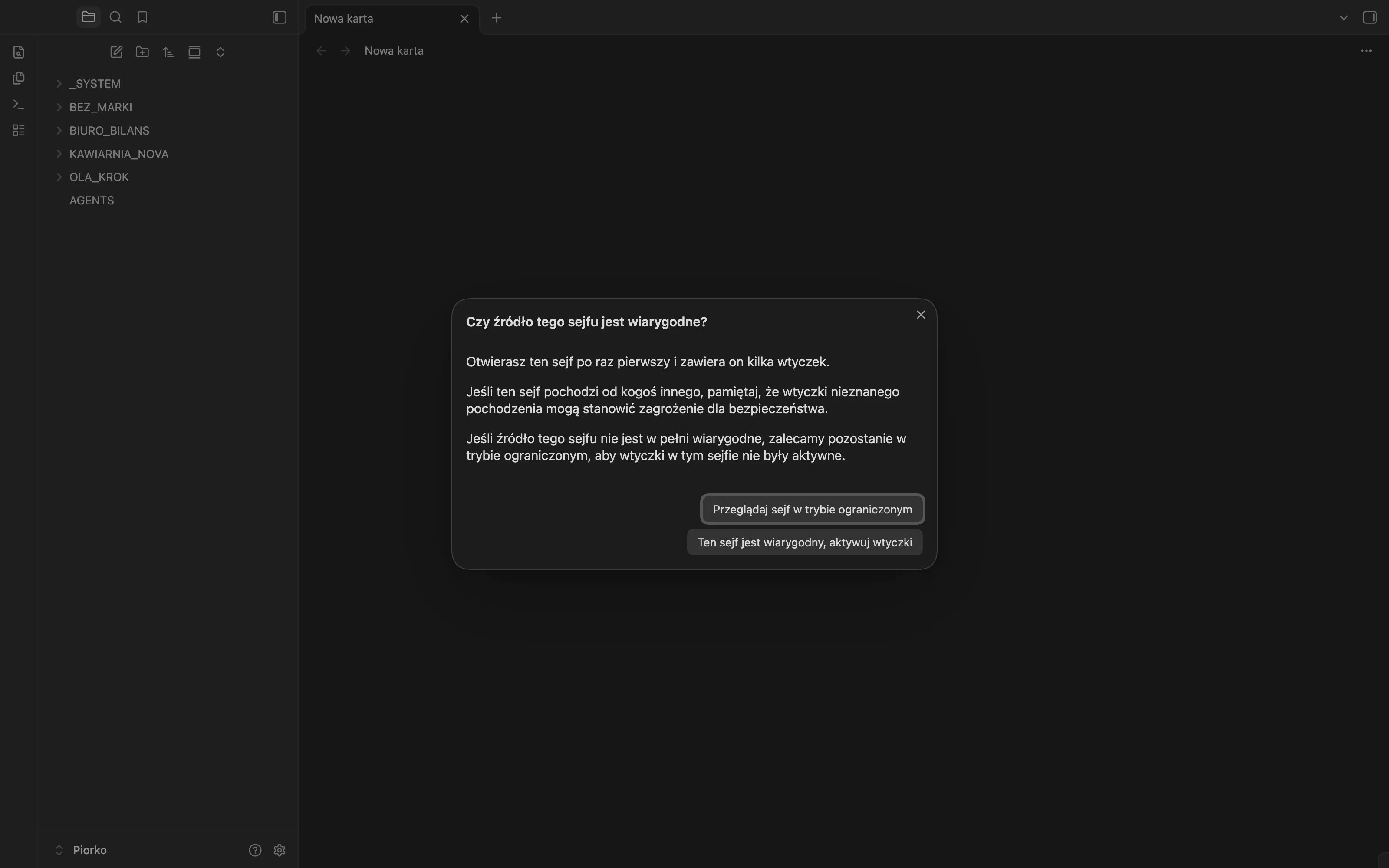
Task: Click the copy documents ribbon icon
Action: pos(18,78)
